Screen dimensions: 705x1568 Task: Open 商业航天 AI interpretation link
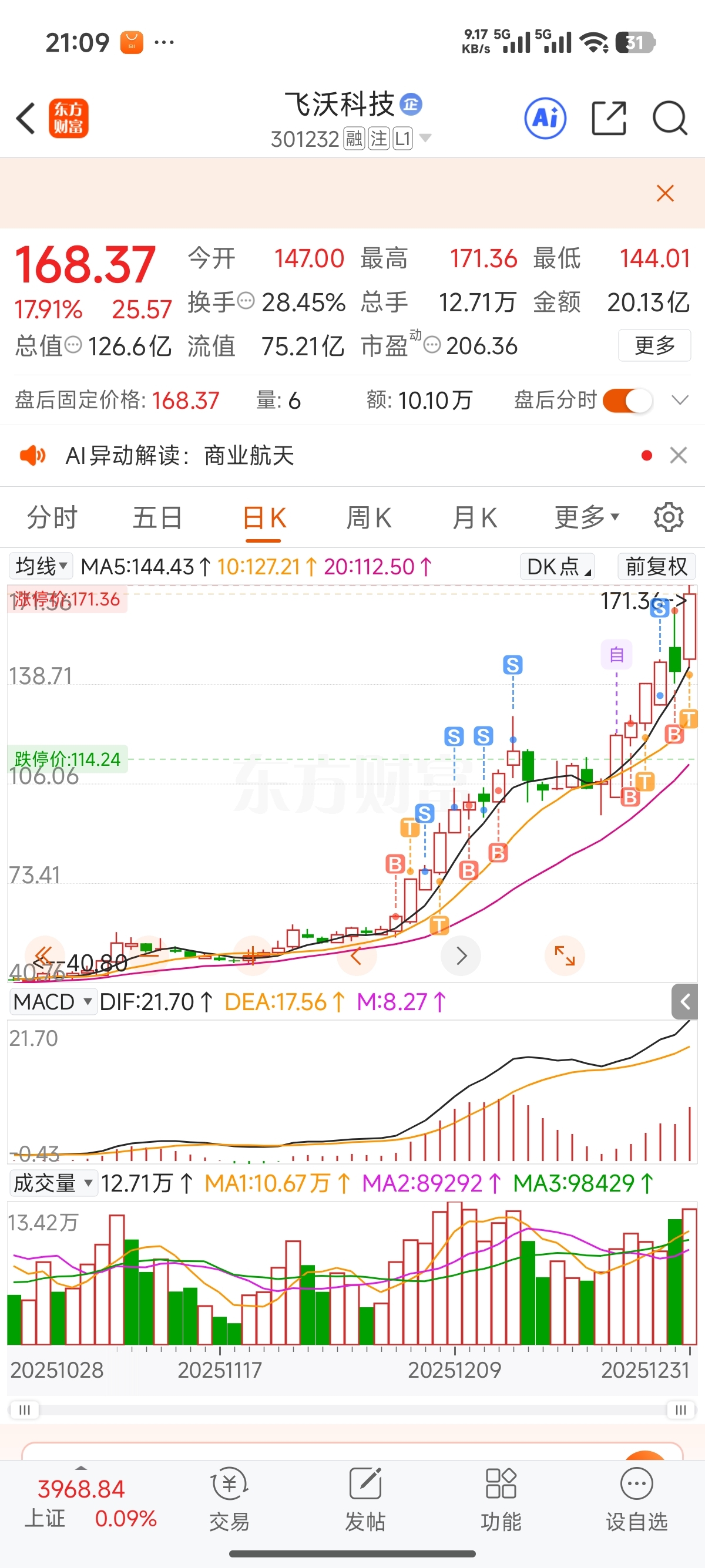pyautogui.click(x=249, y=455)
